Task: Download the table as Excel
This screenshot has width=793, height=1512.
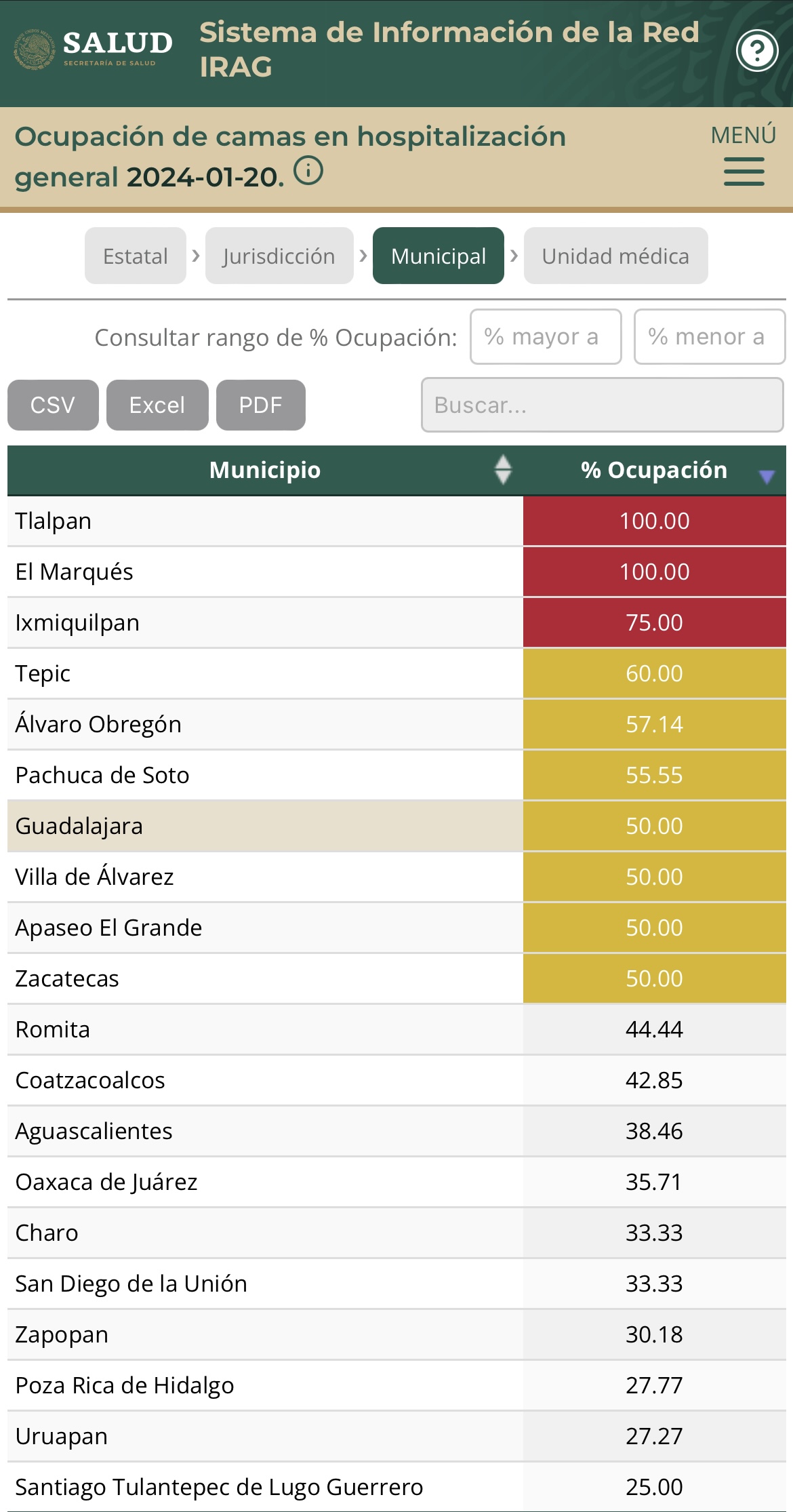Action: pos(157,405)
